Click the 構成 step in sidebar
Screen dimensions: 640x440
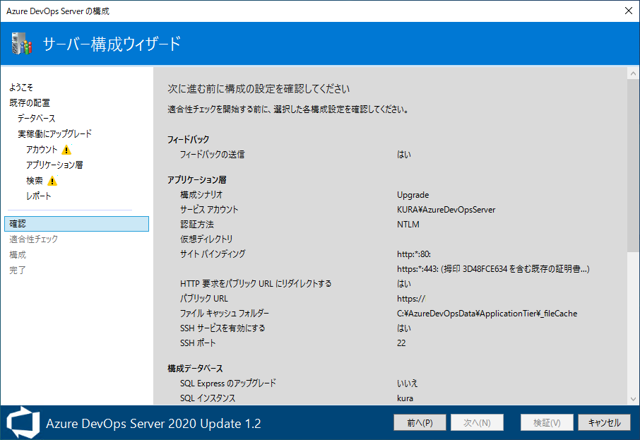click(x=18, y=255)
